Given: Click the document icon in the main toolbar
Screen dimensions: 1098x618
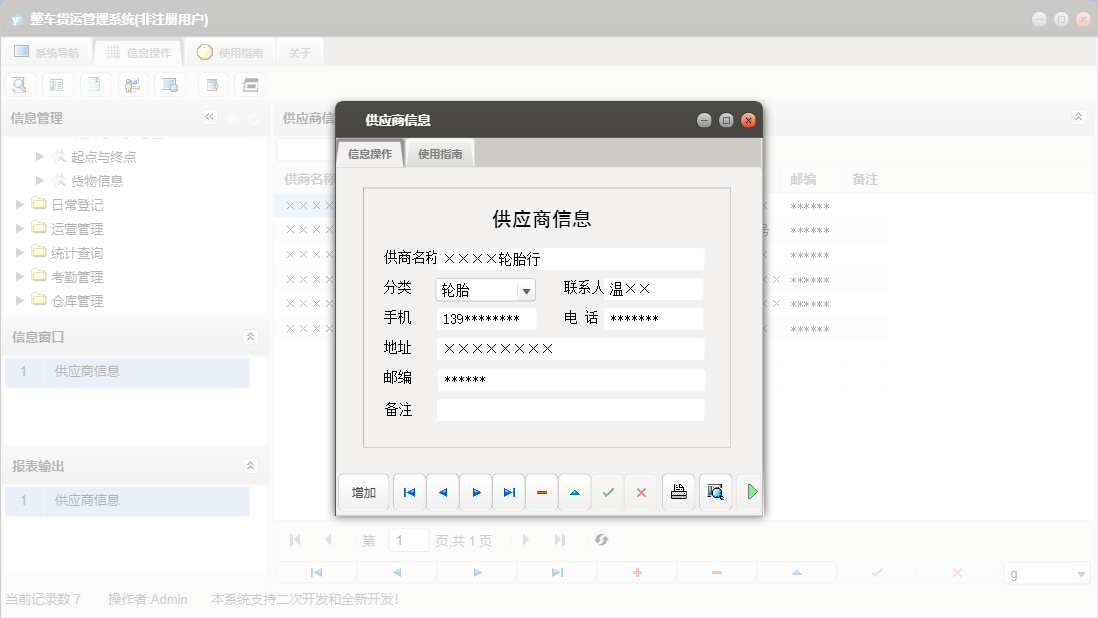Looking at the screenshot, I should [95, 84].
